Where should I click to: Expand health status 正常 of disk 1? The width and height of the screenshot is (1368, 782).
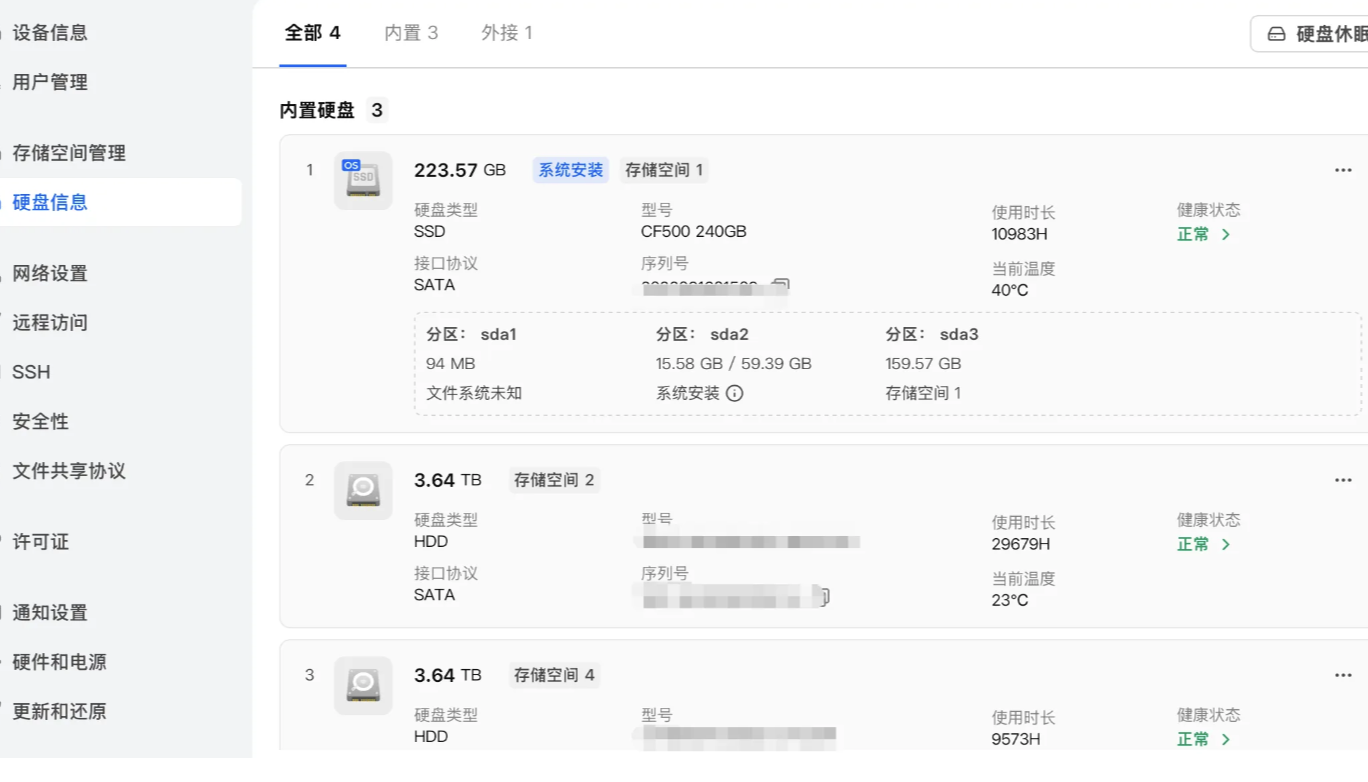(x=1203, y=234)
